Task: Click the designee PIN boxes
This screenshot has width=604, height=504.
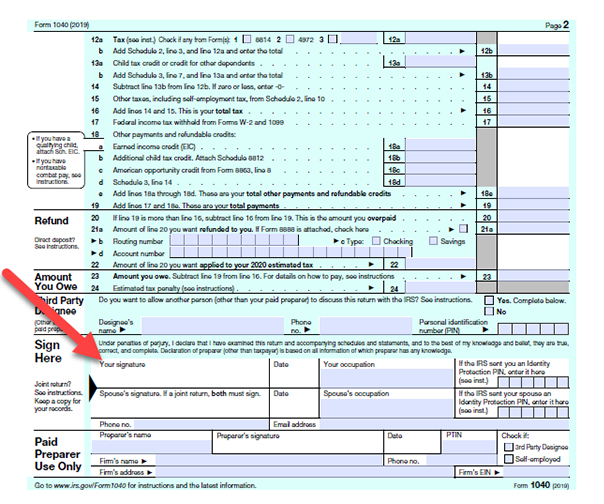Action: [x=533, y=329]
